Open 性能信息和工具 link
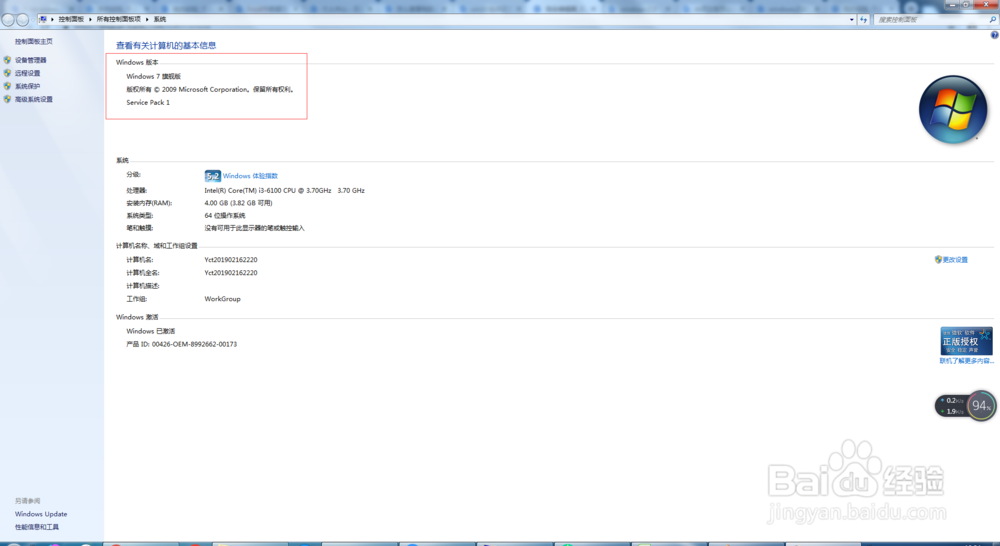 point(37,527)
